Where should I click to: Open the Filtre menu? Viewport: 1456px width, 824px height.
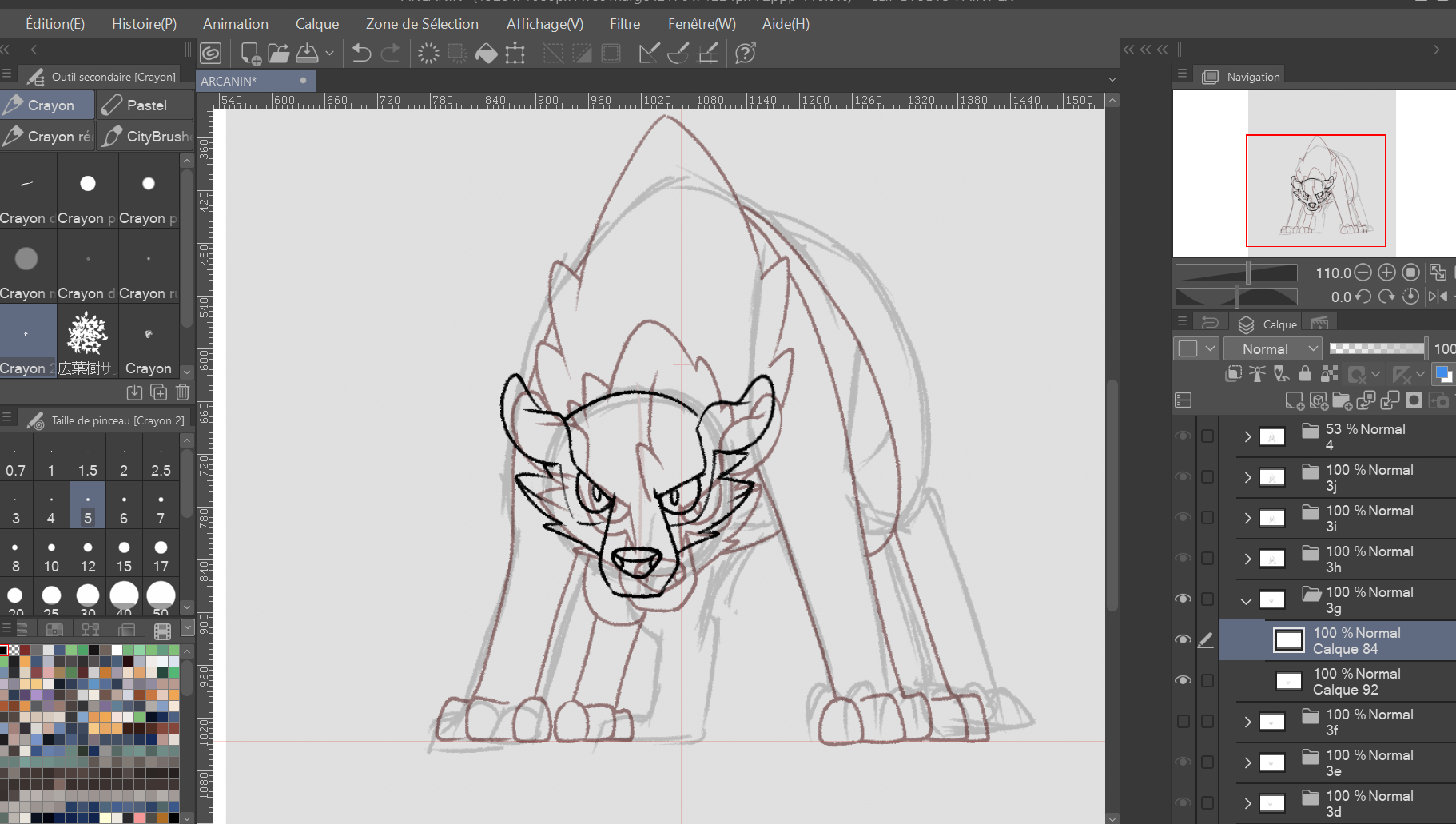[624, 24]
